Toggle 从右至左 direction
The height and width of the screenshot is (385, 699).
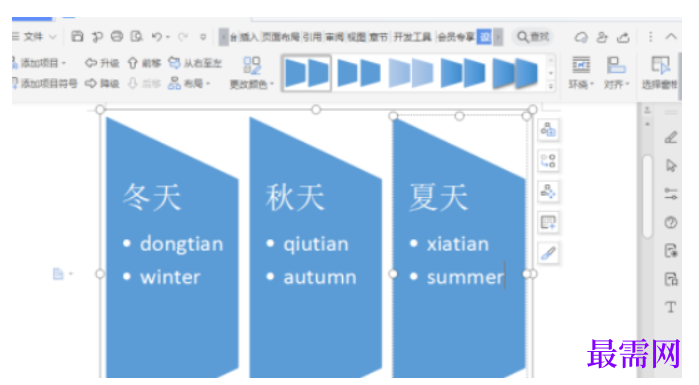coord(195,63)
